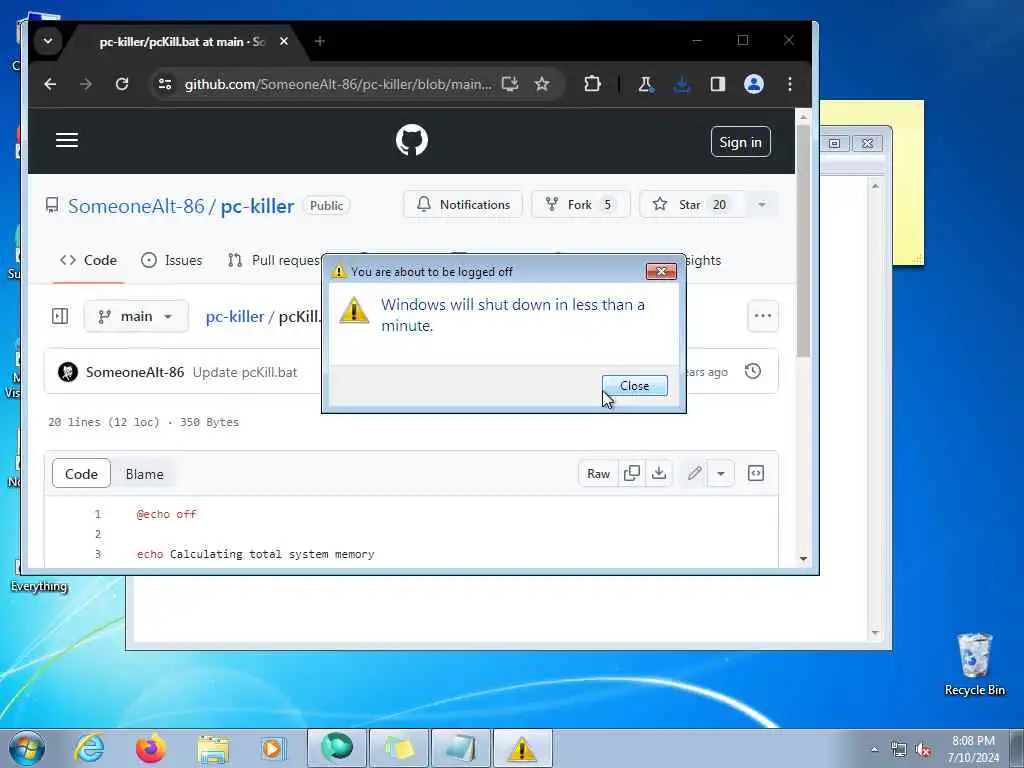Image resolution: width=1024 pixels, height=768 pixels.
Task: View file history via clock icon
Action: click(753, 371)
